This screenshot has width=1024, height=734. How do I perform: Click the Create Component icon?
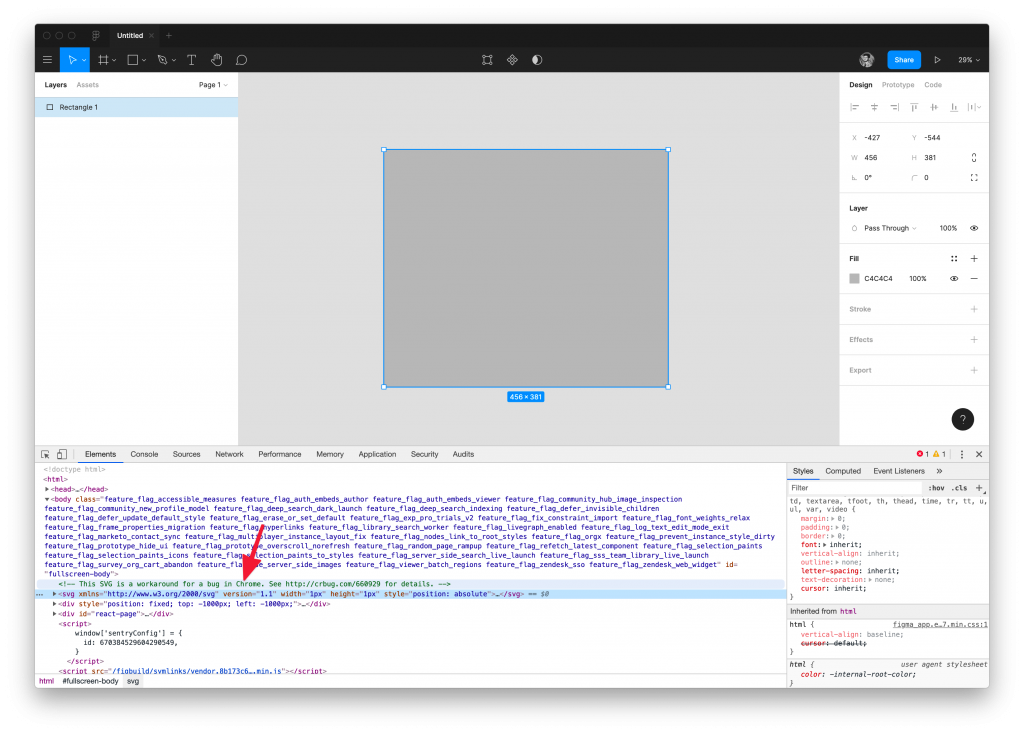(512, 60)
